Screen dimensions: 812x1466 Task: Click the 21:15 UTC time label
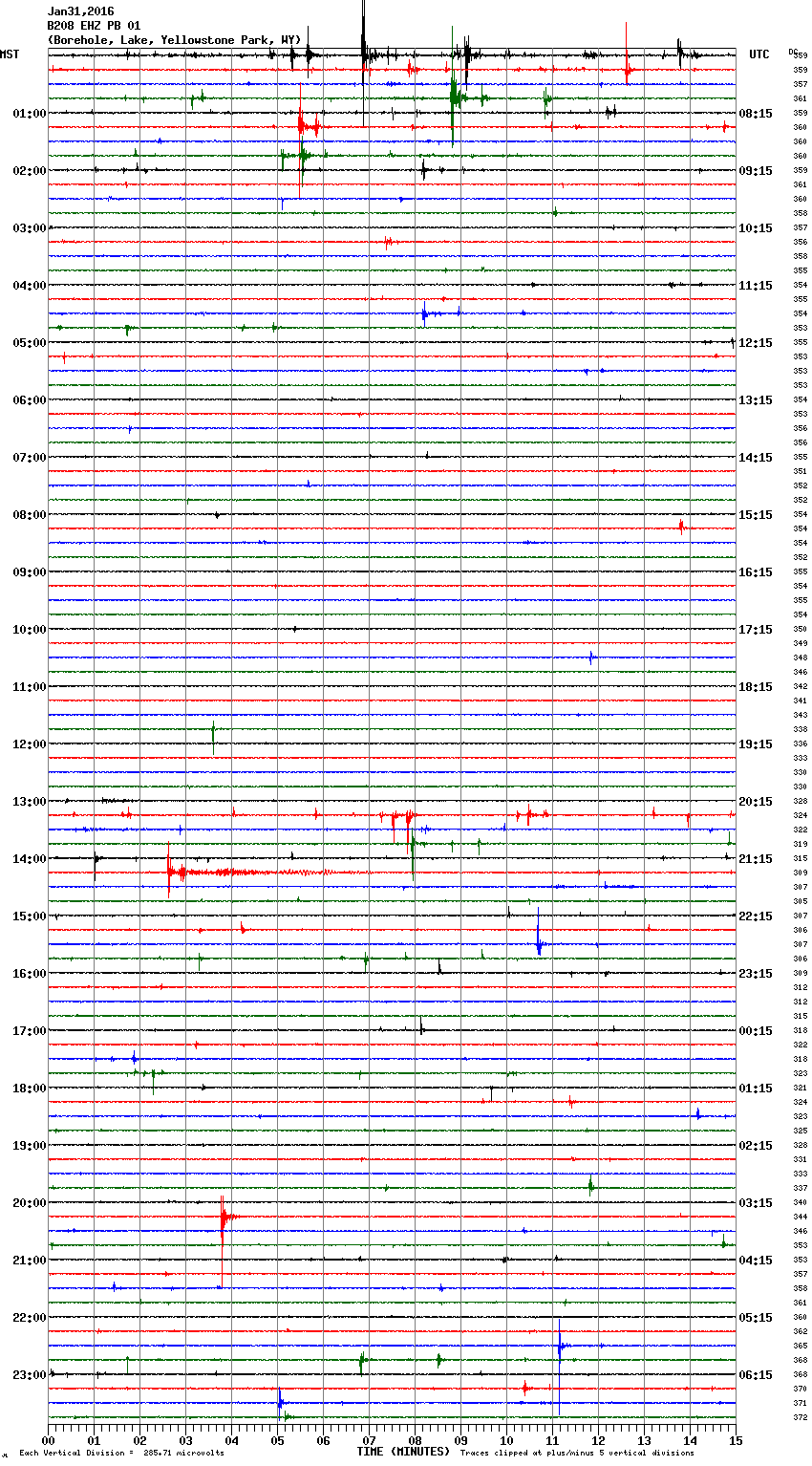coord(756,859)
